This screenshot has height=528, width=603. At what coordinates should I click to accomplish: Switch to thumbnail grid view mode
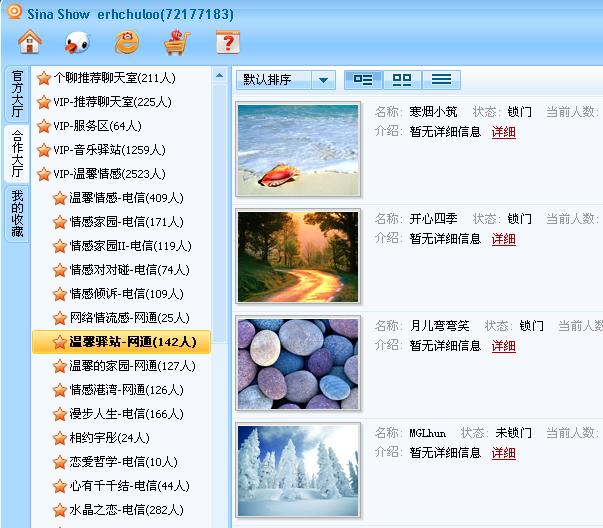(402, 80)
